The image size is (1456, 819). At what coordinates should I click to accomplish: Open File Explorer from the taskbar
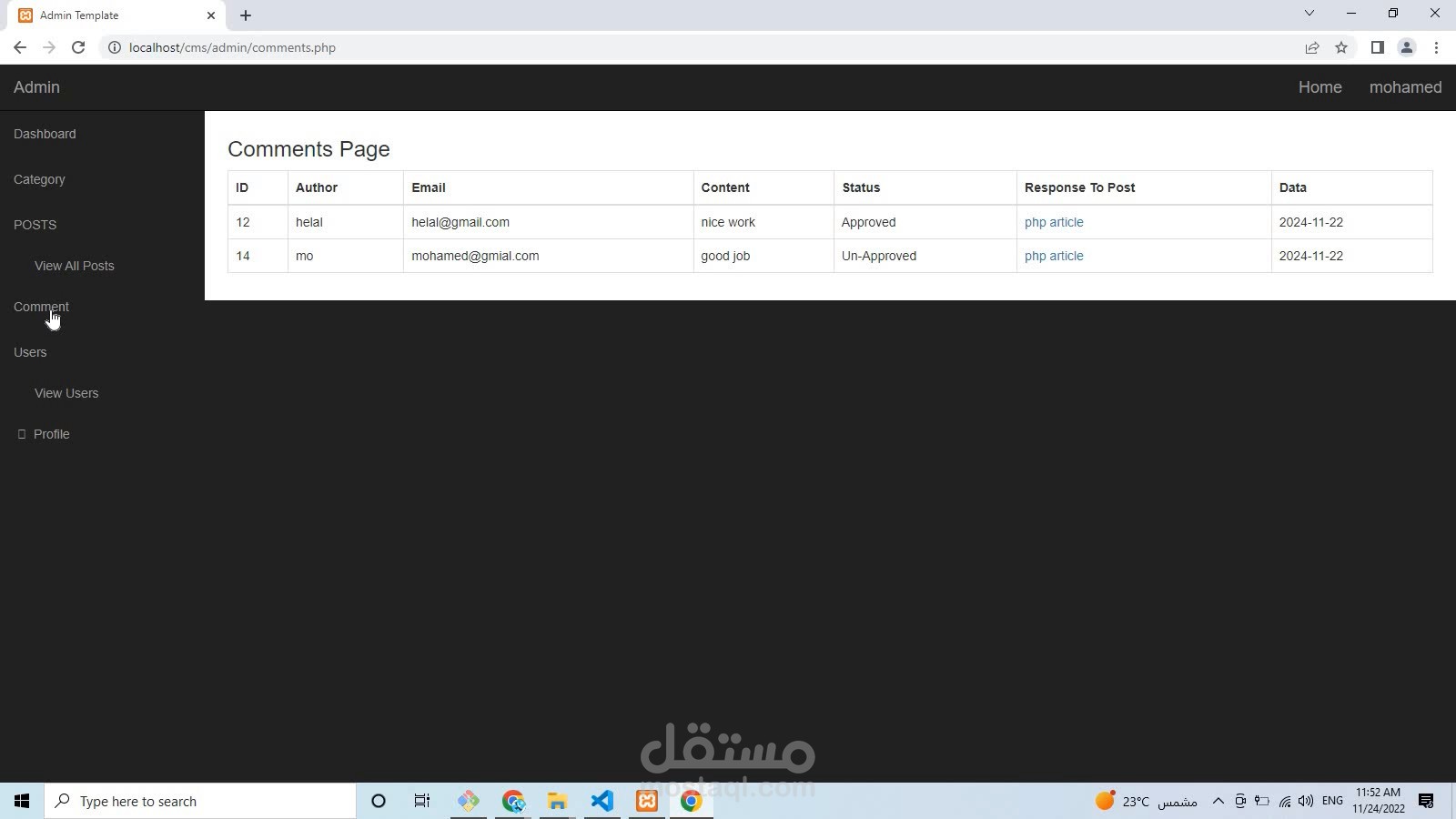coord(557,801)
